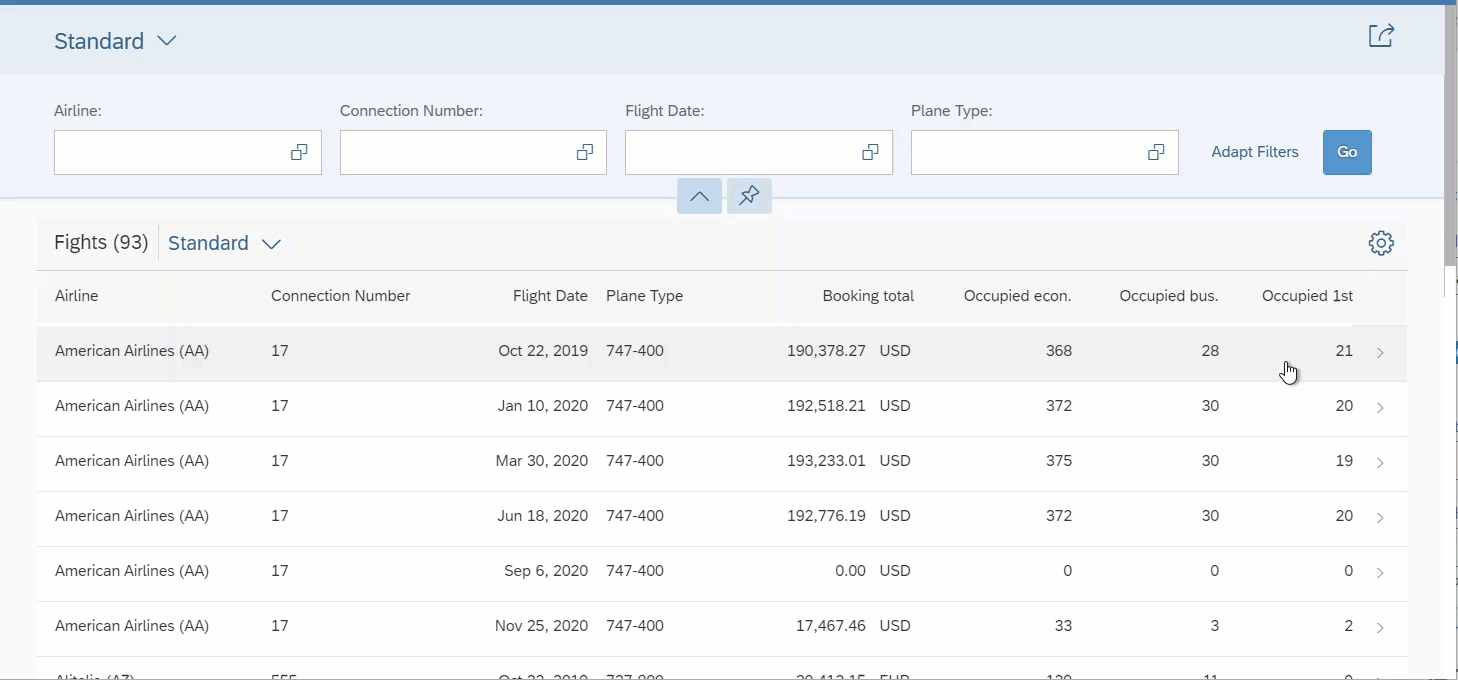Pin the filter bar header
The height and width of the screenshot is (680, 1458).
749,196
